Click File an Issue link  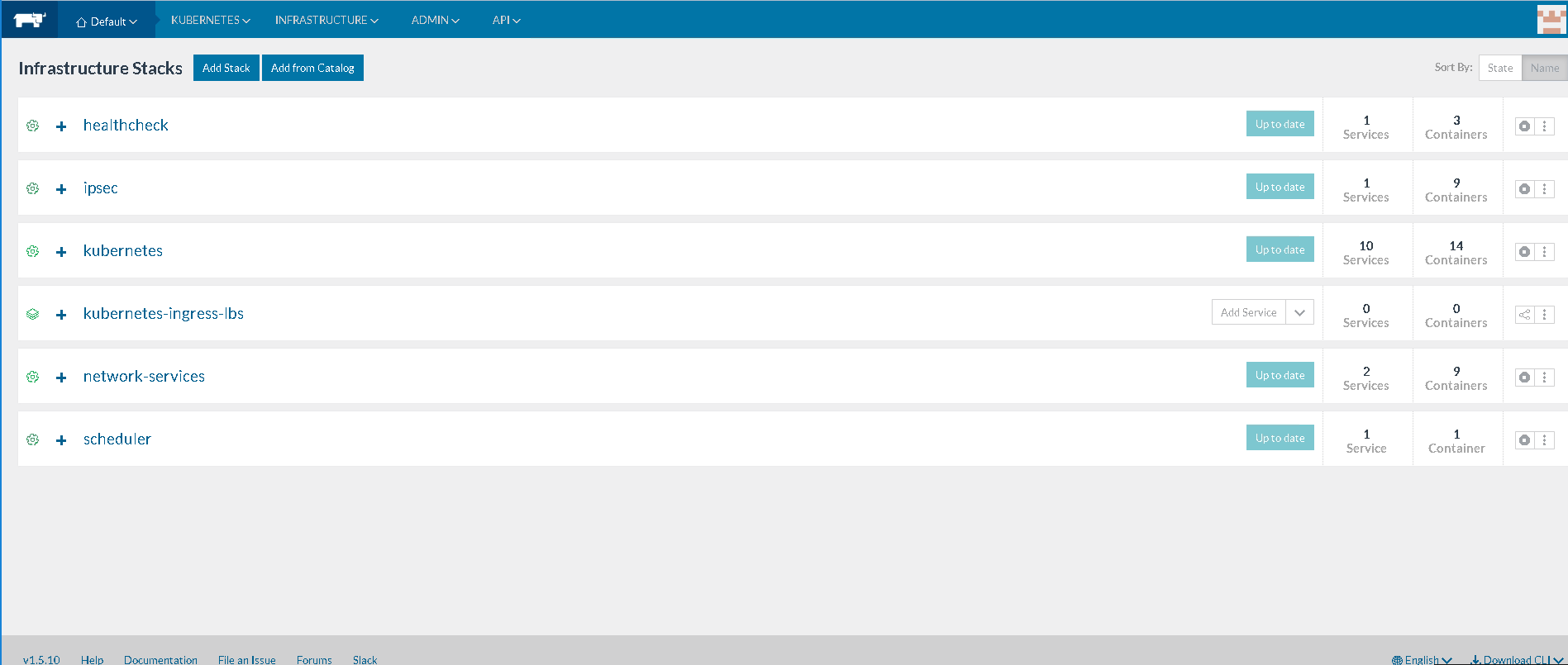[x=247, y=659]
